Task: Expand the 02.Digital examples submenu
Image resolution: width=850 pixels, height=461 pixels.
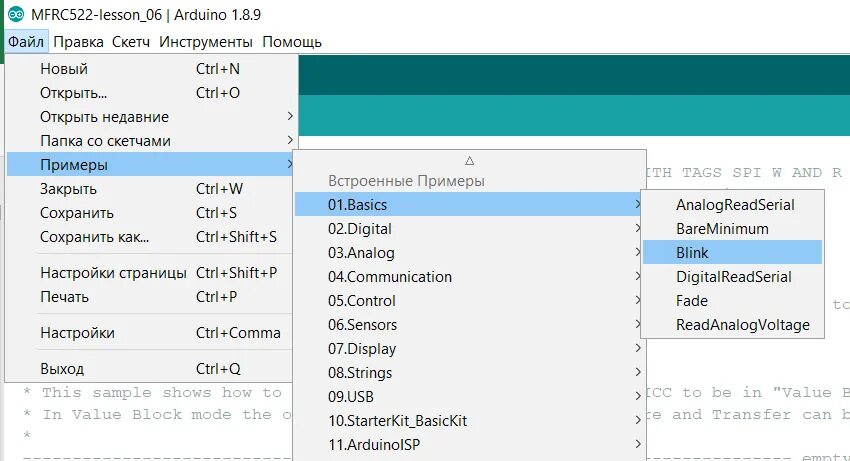Action: [x=469, y=228]
